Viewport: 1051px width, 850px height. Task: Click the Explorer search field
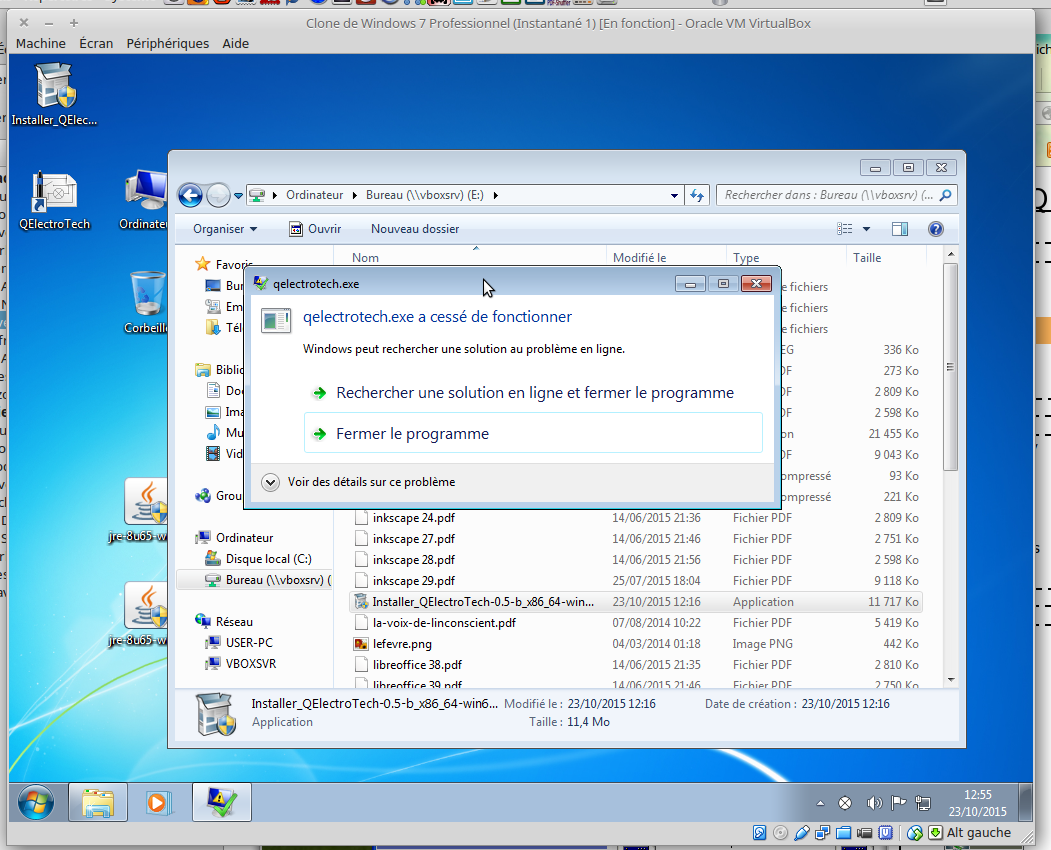pos(828,195)
